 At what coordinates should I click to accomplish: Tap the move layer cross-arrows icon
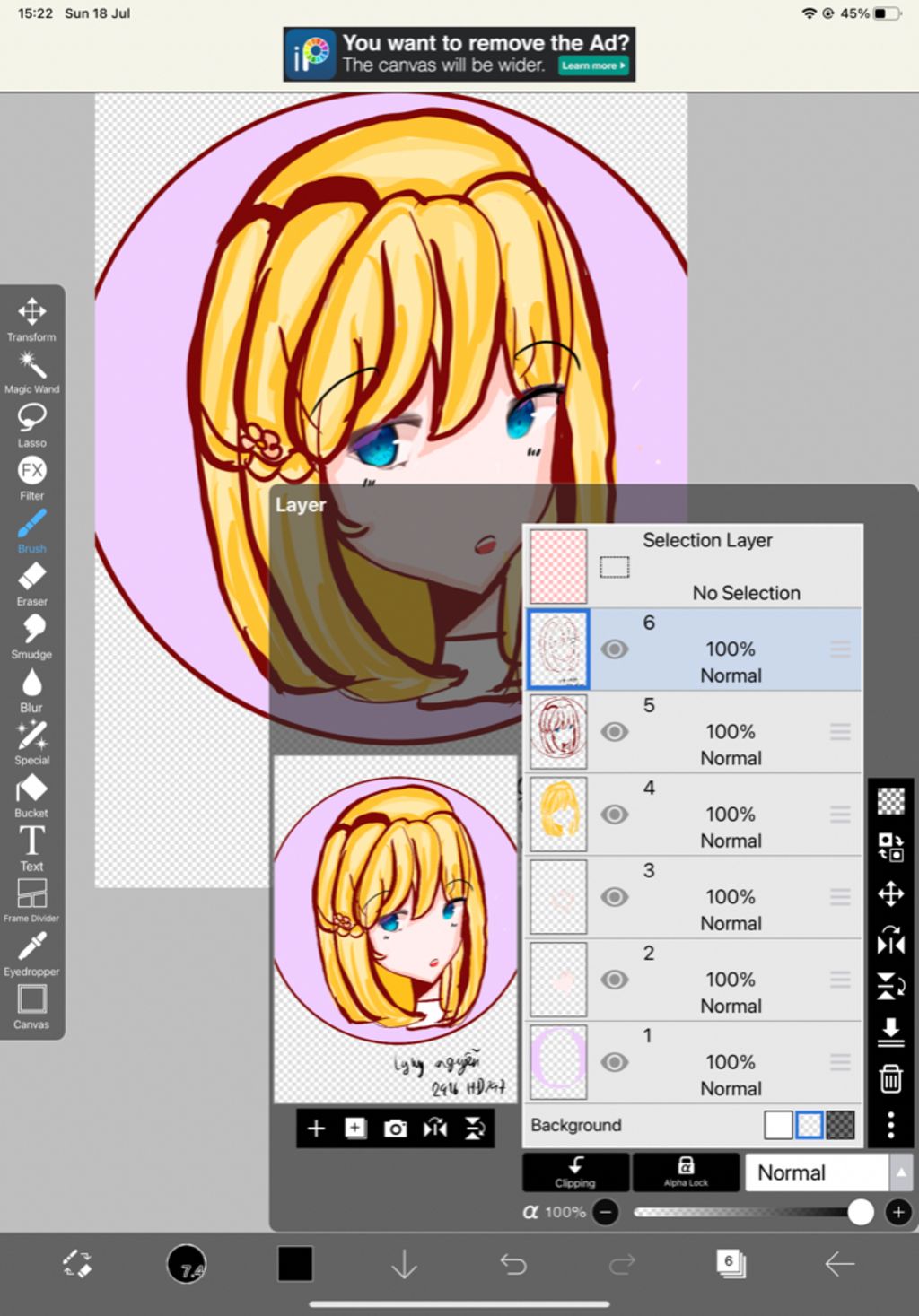click(890, 893)
